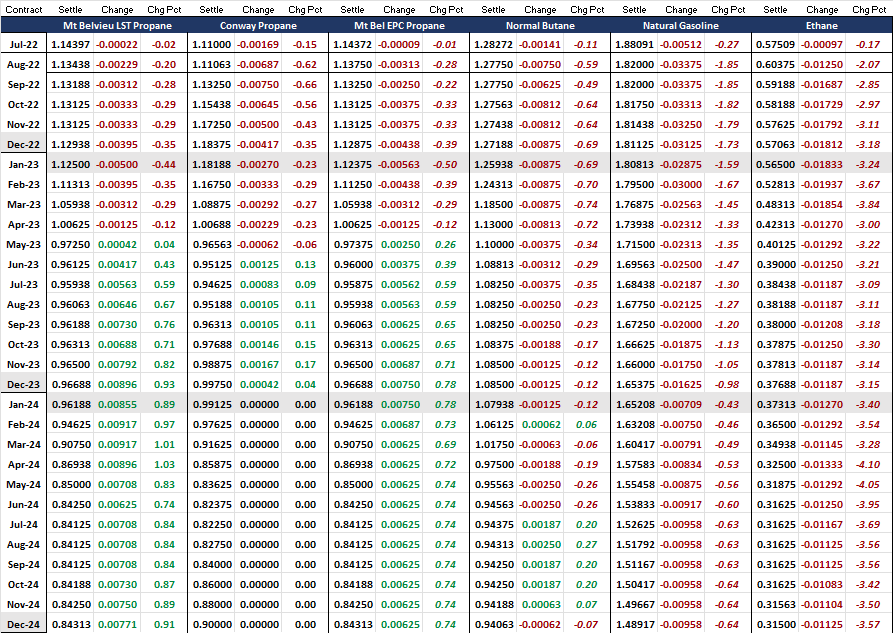Select Conway Dec-24 settle 0.90000
The image size is (893, 633).
[x=212, y=624]
